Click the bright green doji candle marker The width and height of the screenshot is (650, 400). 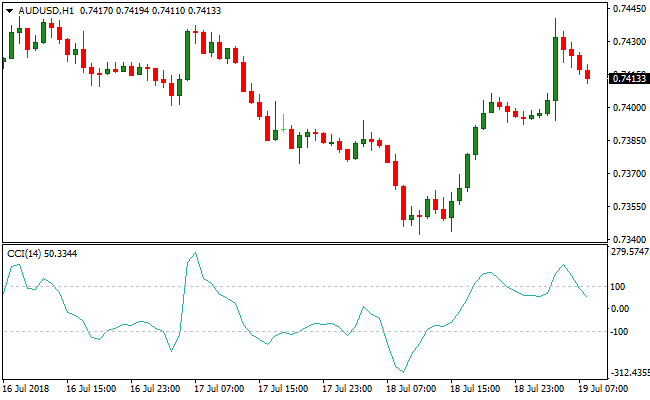tap(284, 124)
